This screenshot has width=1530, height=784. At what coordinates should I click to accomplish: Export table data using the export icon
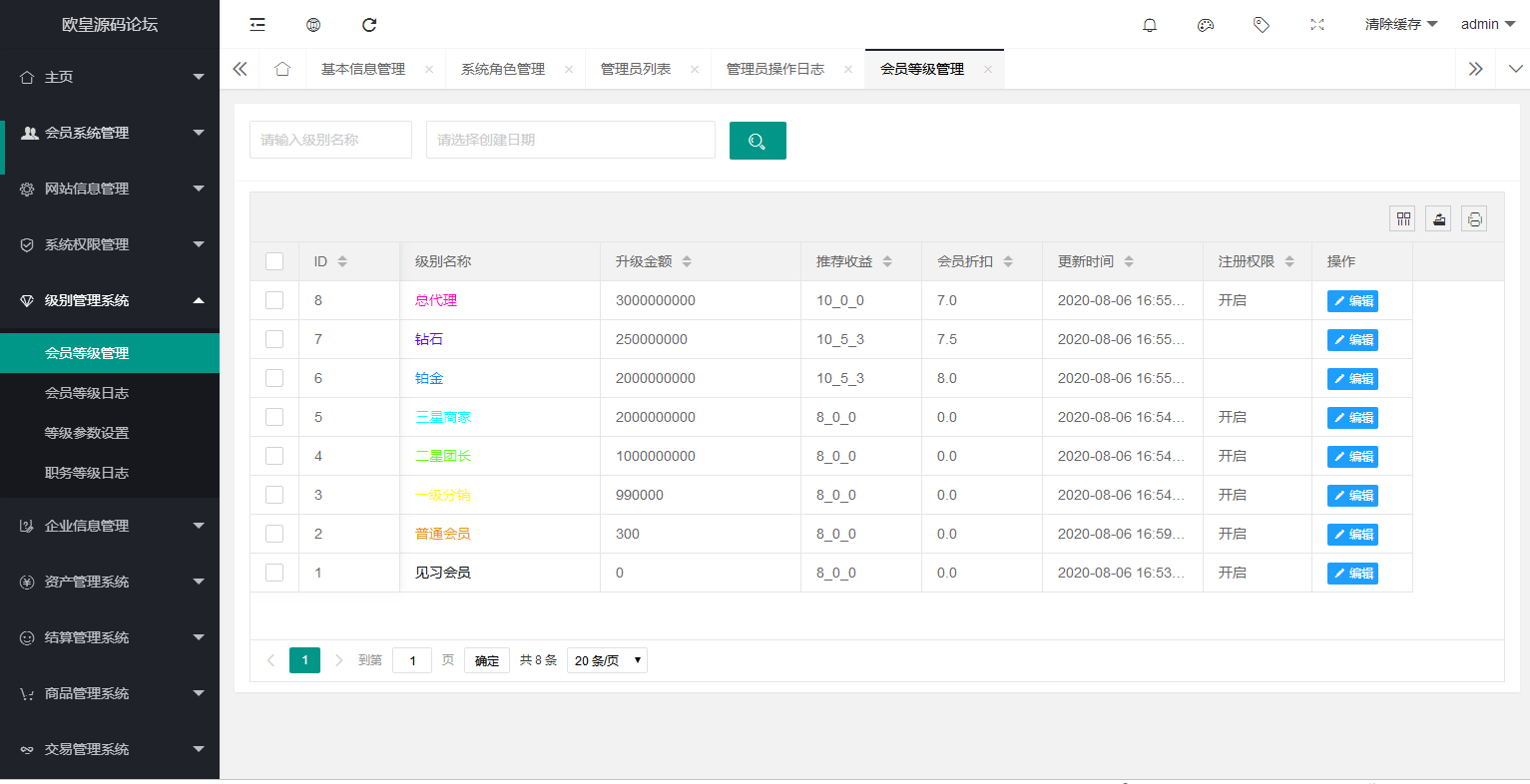pyautogui.click(x=1437, y=217)
